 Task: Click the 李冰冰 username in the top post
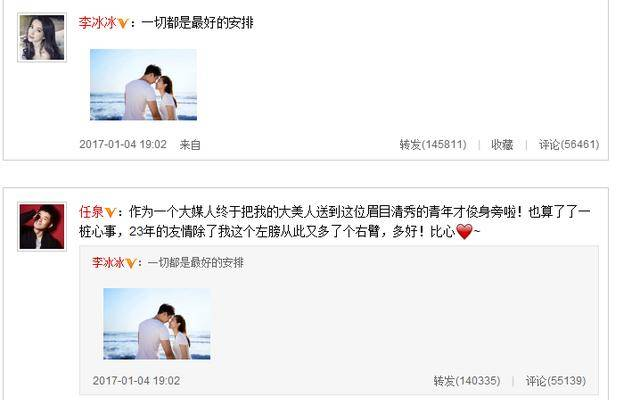(98, 22)
